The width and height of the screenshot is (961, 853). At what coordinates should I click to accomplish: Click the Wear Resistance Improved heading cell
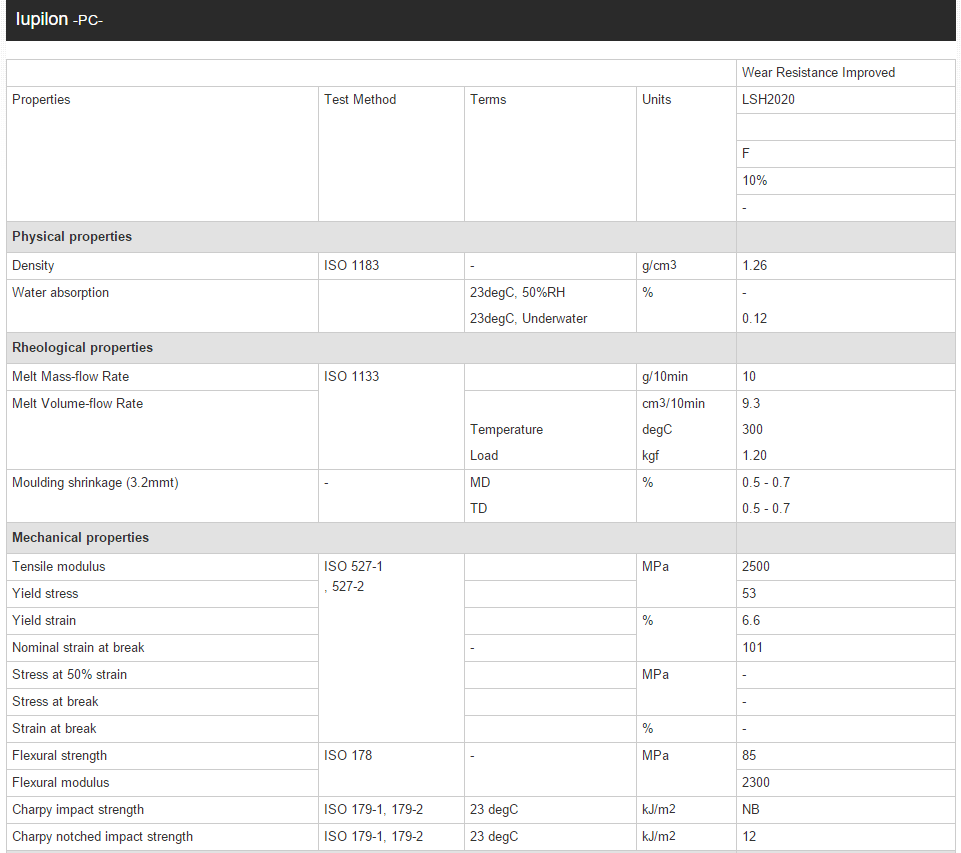818,73
